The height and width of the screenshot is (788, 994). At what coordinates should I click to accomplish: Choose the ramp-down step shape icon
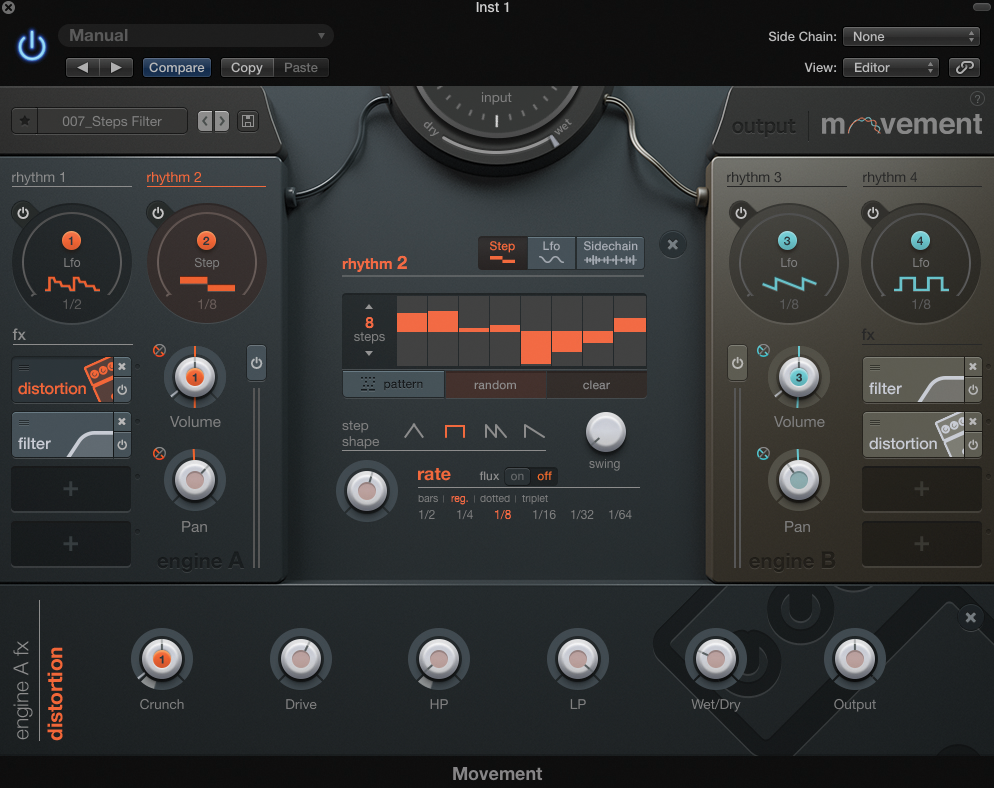[535, 432]
